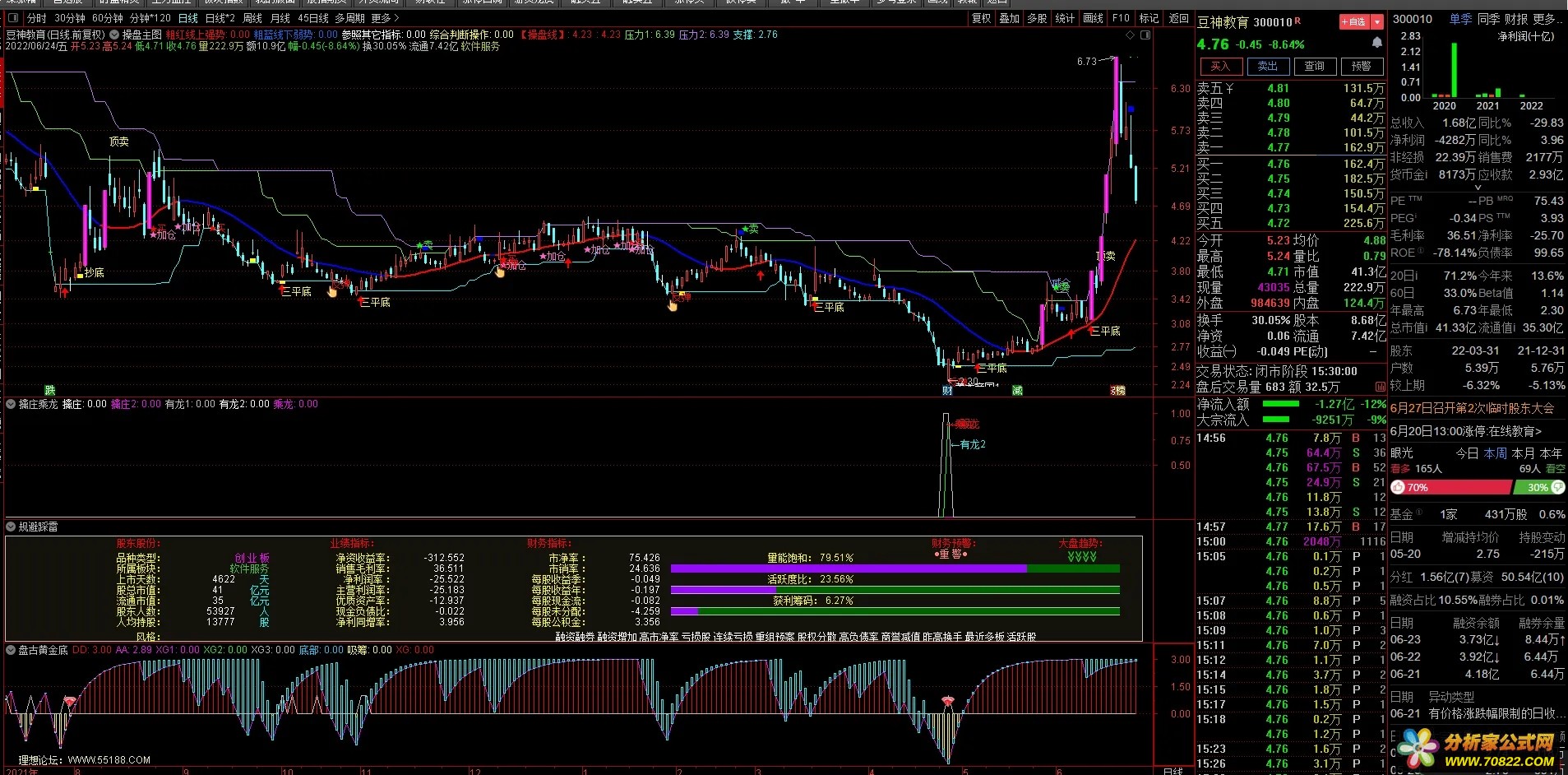
Task: Click the 复权 toolbar button
Action: [982, 18]
